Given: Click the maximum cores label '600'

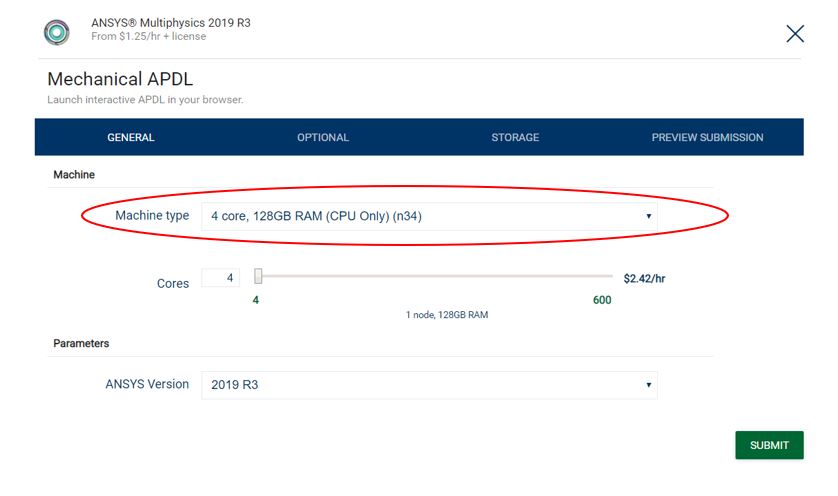Looking at the screenshot, I should (x=602, y=300).
